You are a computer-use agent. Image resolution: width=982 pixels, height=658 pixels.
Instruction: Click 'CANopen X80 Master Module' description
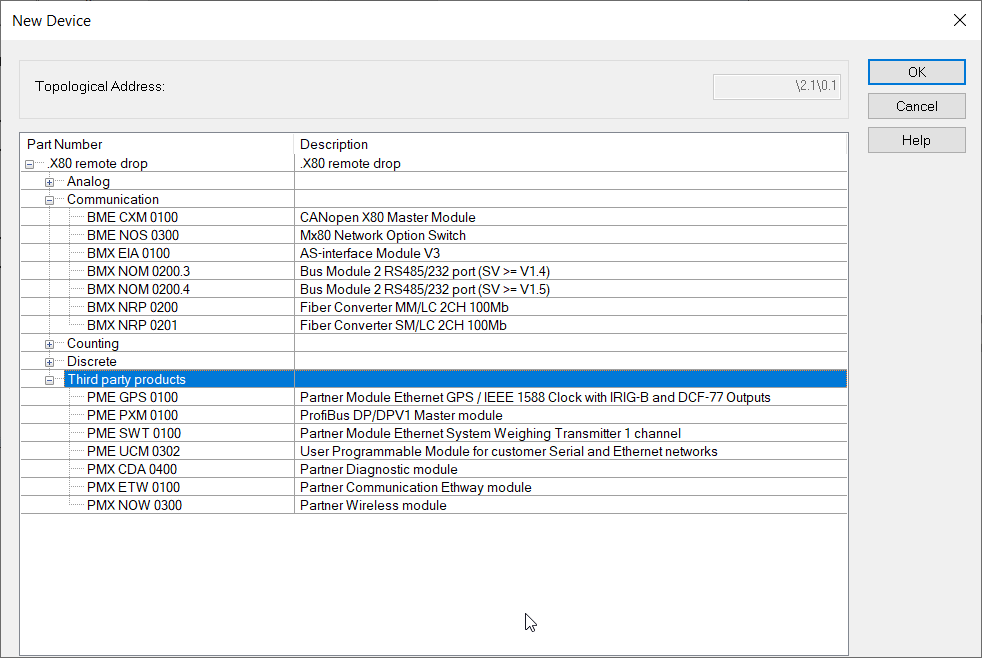388,217
